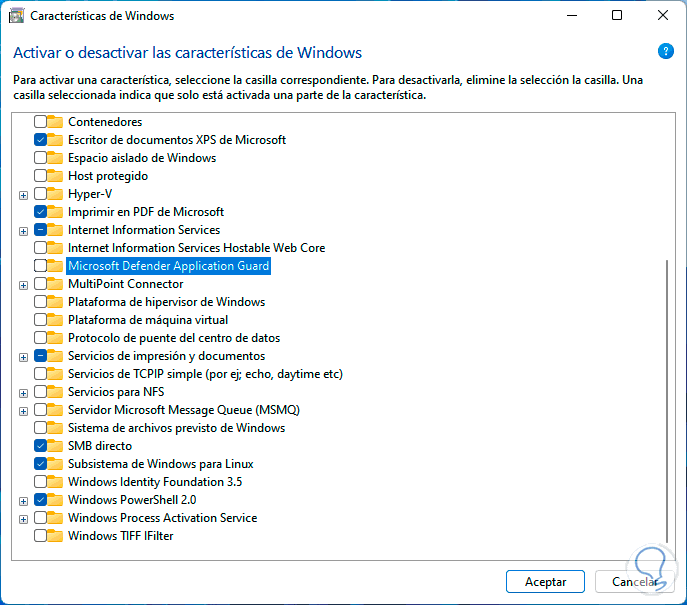Enable Servicios de TCPIP simple checkbox
687x605 pixels.
40,374
